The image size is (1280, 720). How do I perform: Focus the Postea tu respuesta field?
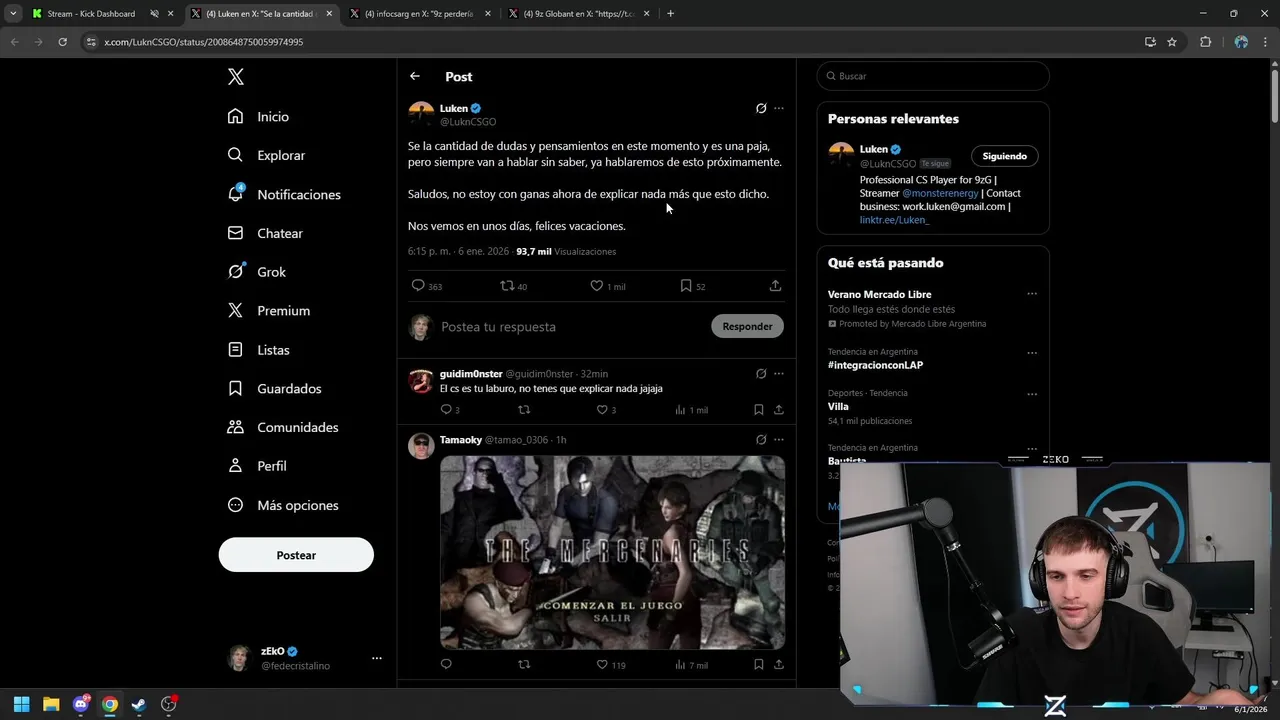[570, 327]
